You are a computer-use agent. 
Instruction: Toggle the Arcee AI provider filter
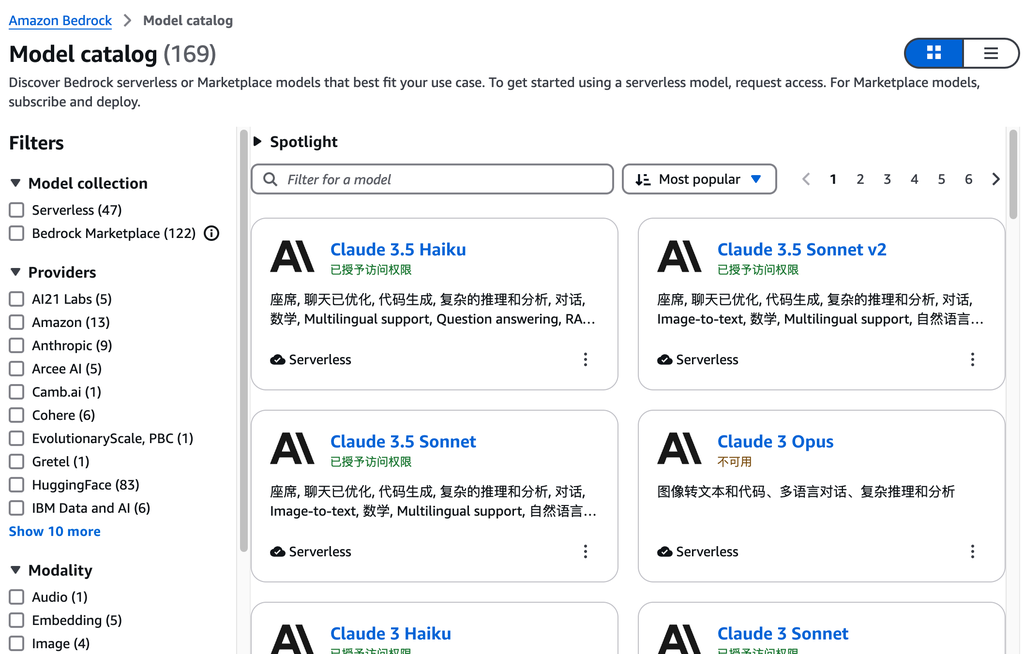(16, 368)
